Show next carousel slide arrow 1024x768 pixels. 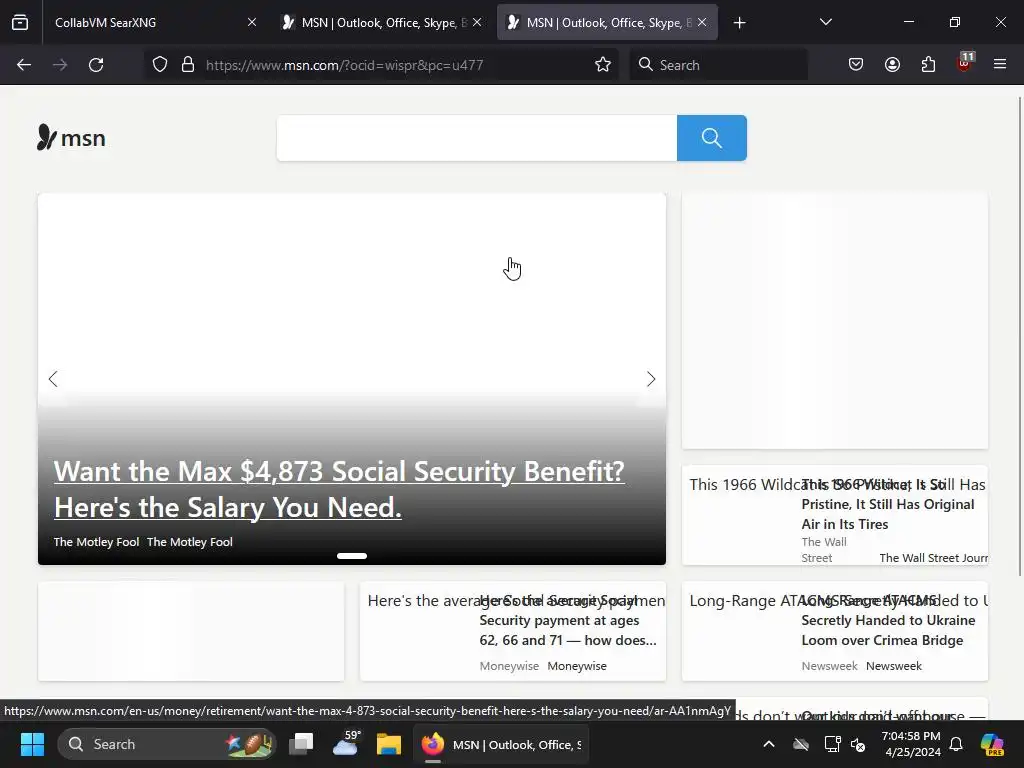point(650,379)
